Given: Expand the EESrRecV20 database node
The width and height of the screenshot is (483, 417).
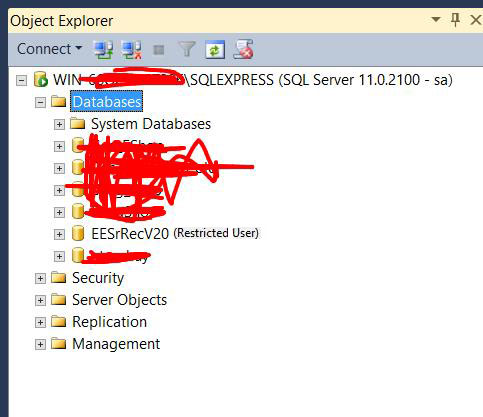Looking at the screenshot, I should pyautogui.click(x=59, y=234).
